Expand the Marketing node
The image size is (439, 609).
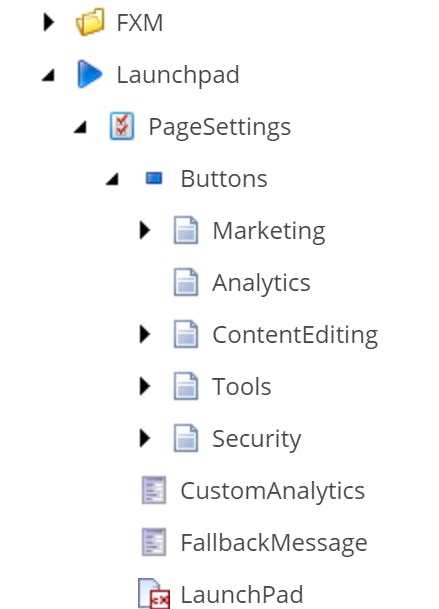(145, 230)
